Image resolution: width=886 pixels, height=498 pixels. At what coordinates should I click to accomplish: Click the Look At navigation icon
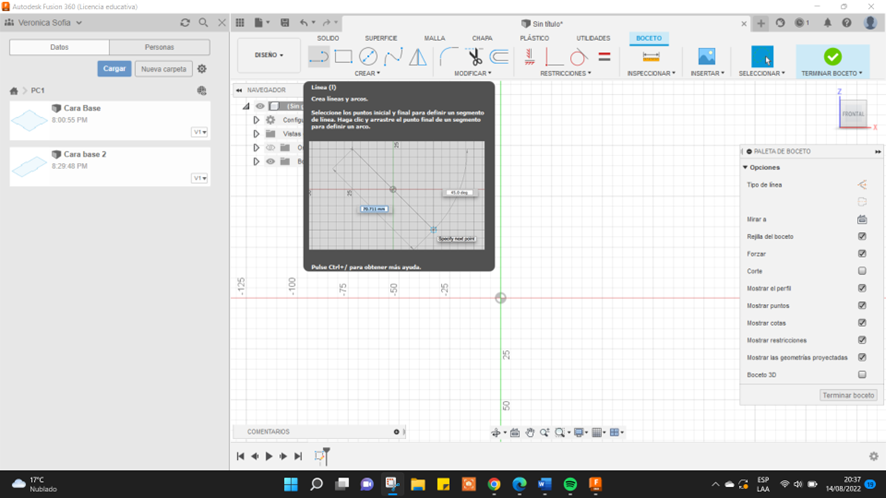click(x=515, y=432)
